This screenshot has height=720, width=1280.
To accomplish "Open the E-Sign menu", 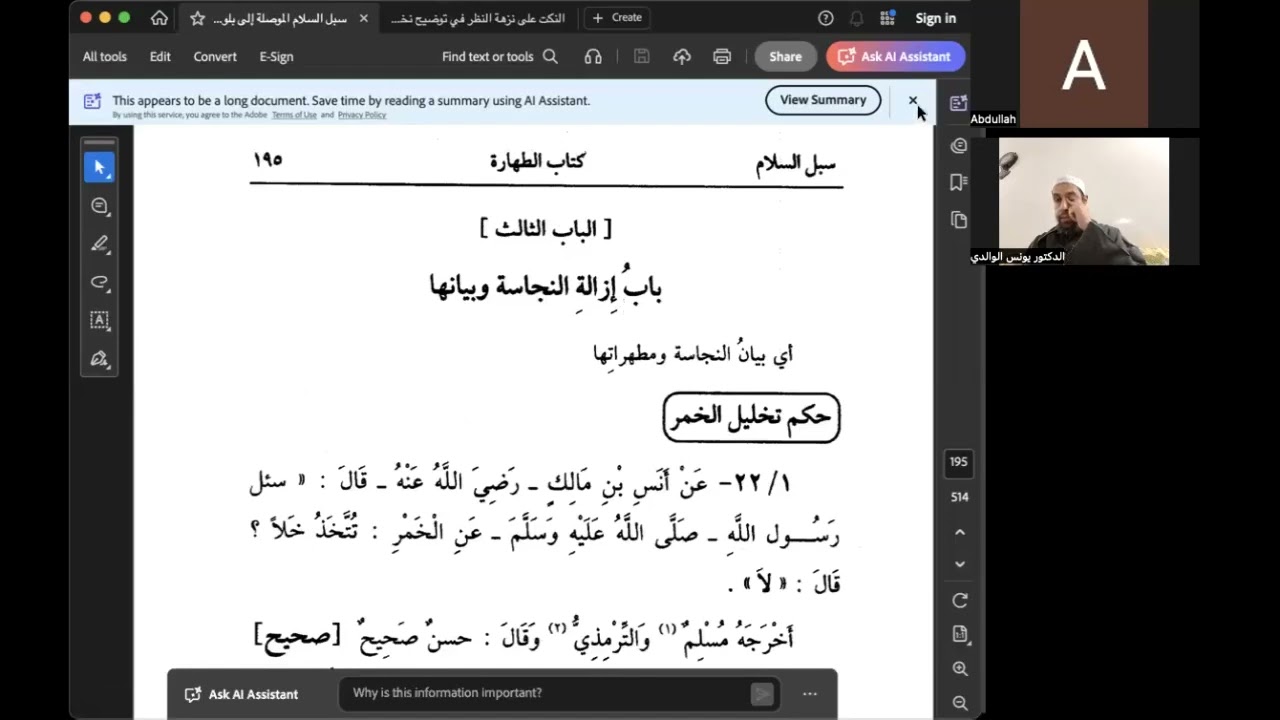I will click(x=276, y=57).
